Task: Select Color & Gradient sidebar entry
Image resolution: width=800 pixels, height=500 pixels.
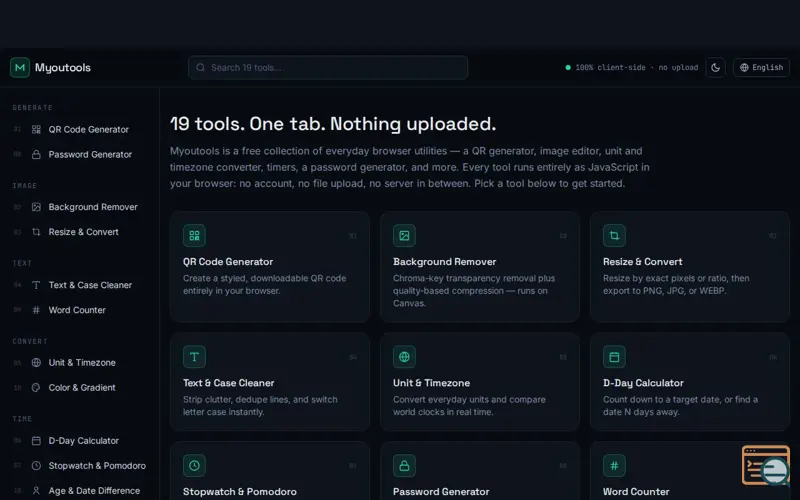Action: (x=80, y=388)
